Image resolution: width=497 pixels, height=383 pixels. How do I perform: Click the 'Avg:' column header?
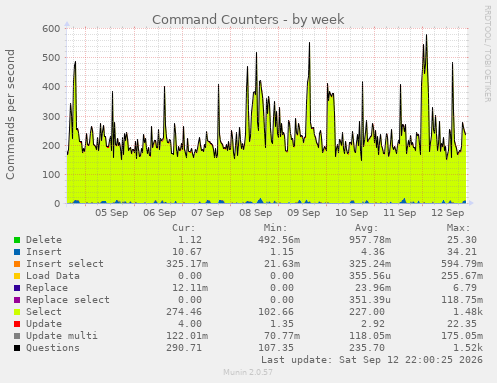[367, 228]
